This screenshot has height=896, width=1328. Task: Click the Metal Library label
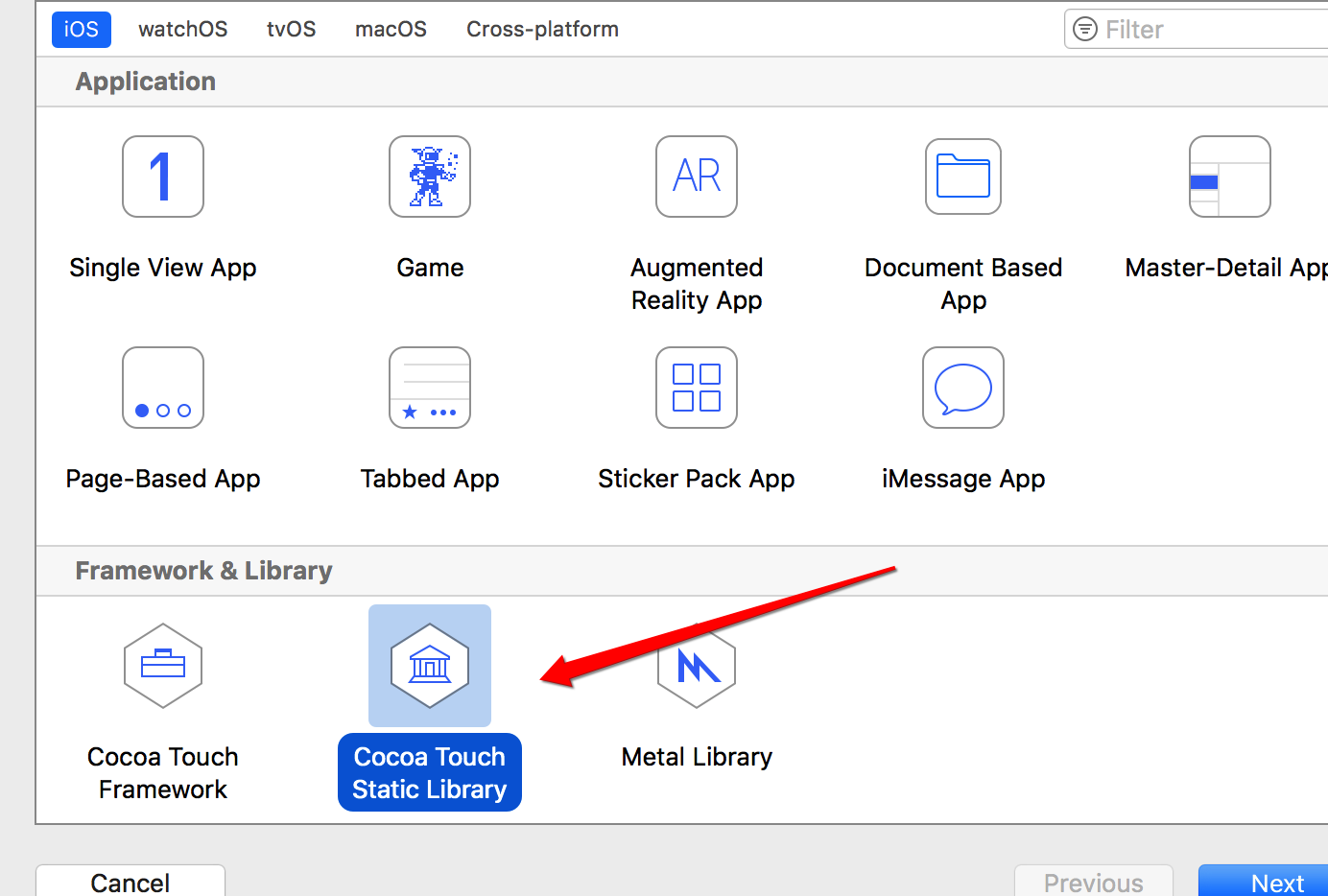coord(697,757)
